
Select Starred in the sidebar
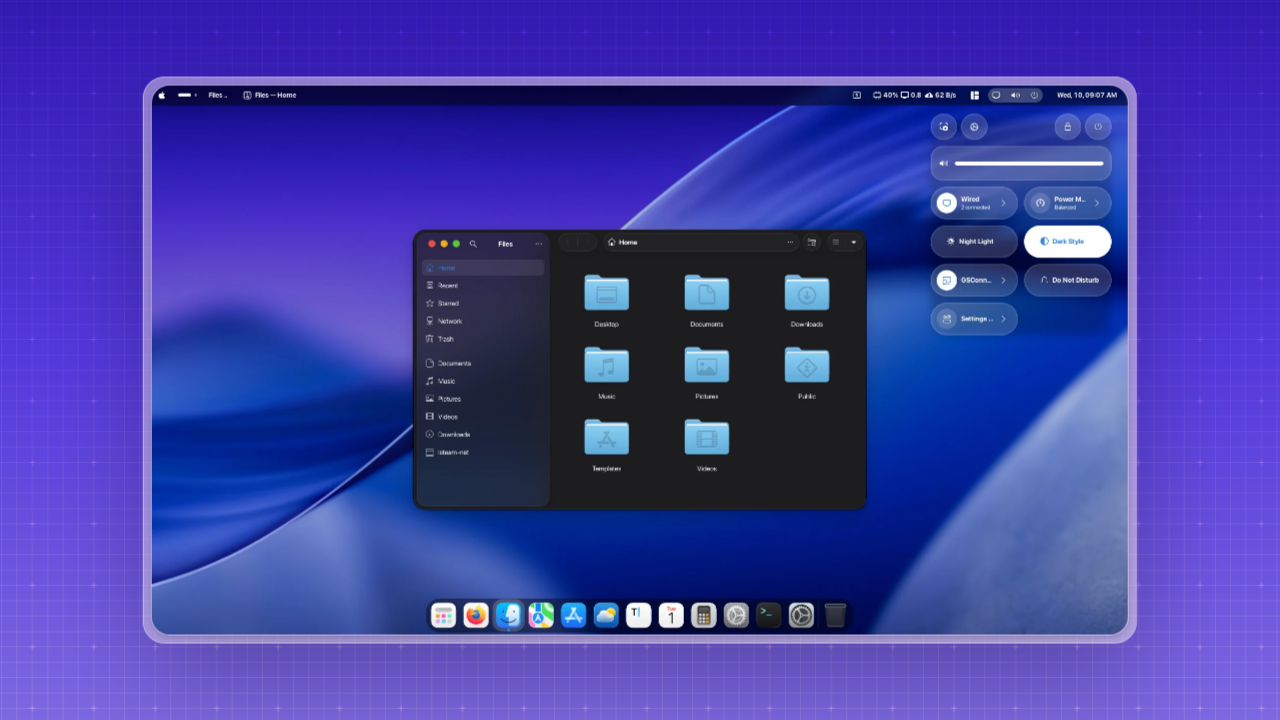pos(483,303)
